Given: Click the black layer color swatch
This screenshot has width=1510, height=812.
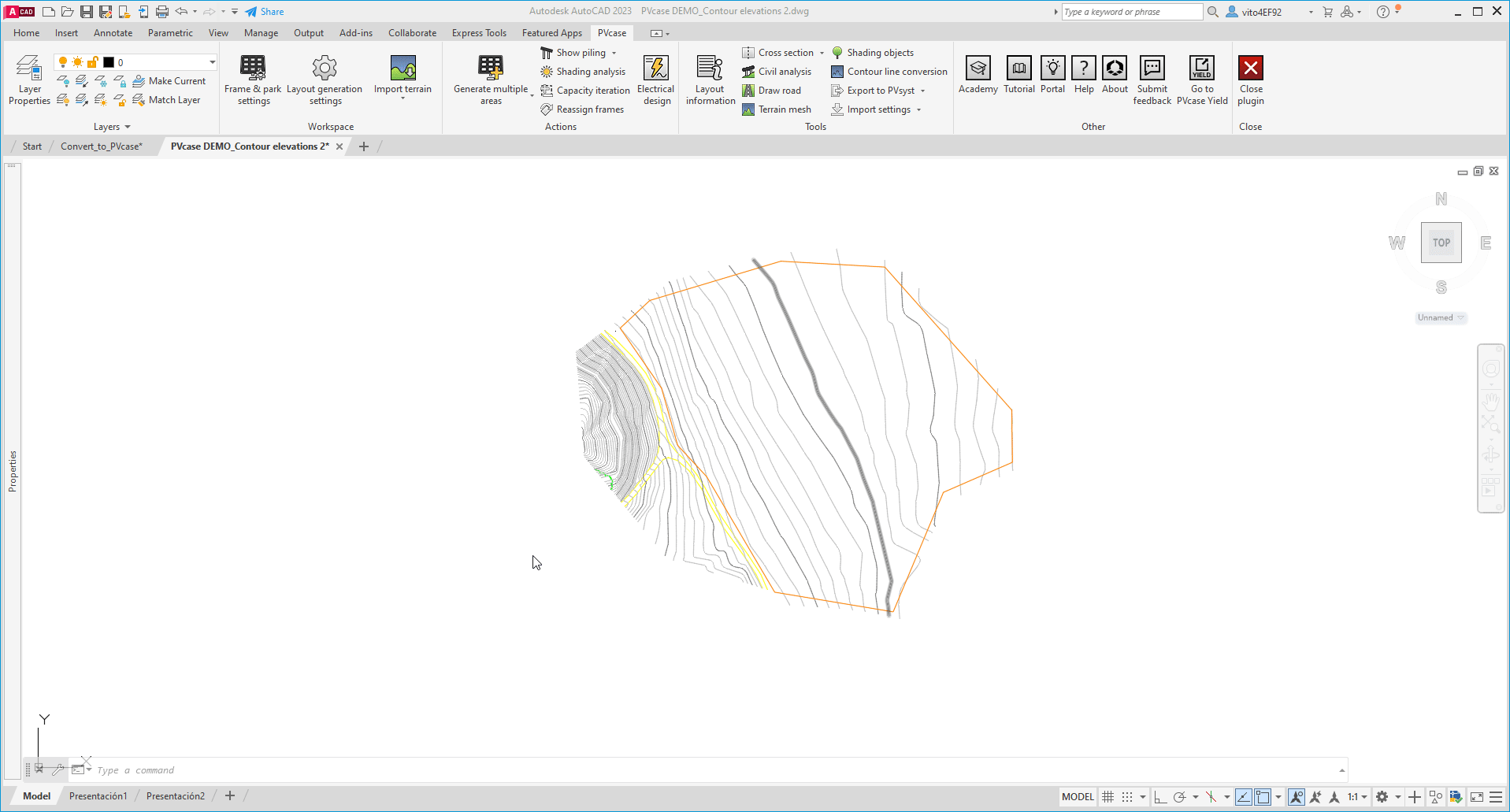Looking at the screenshot, I should click(109, 61).
